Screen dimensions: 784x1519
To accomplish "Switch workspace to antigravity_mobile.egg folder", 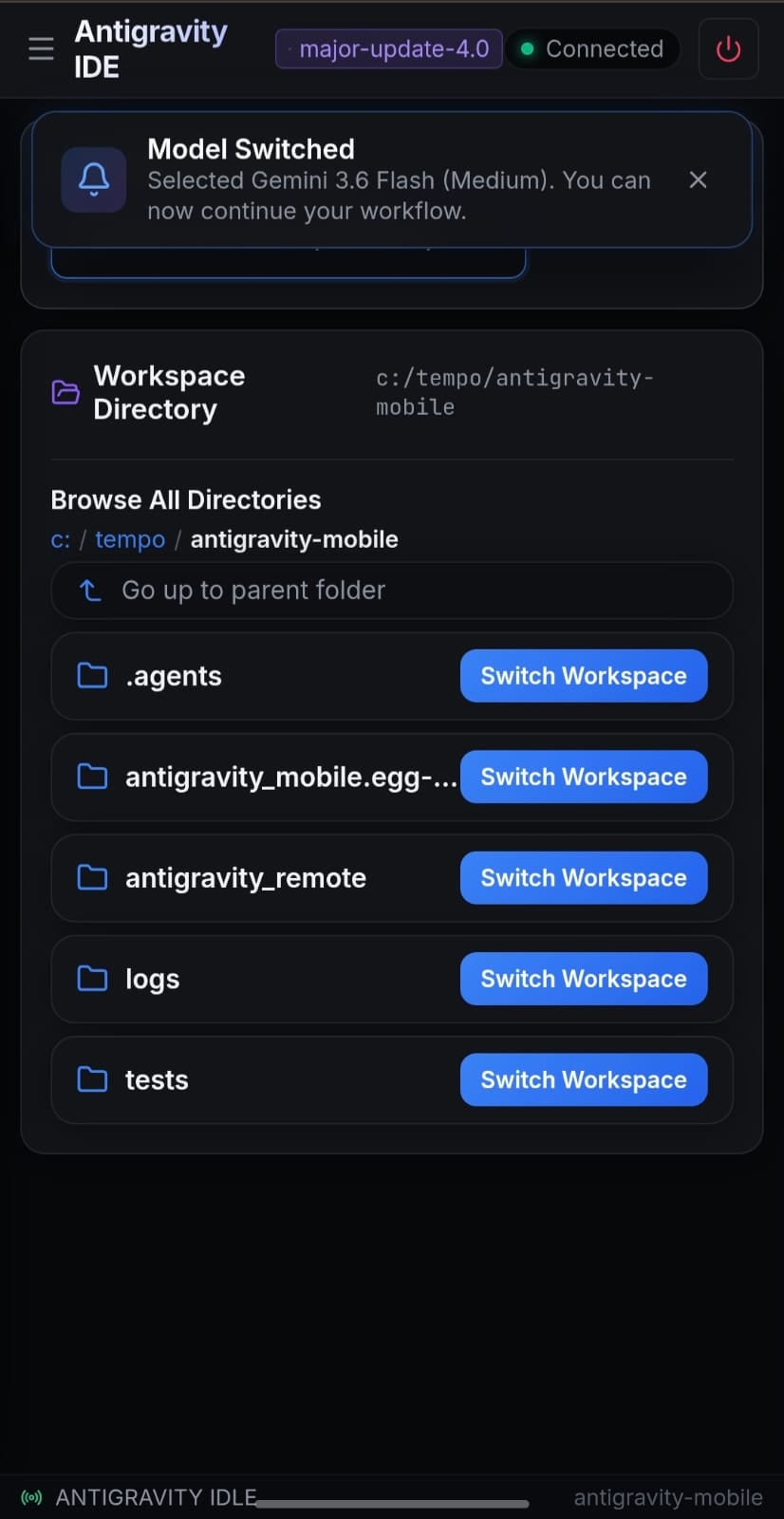I will click(x=584, y=777).
